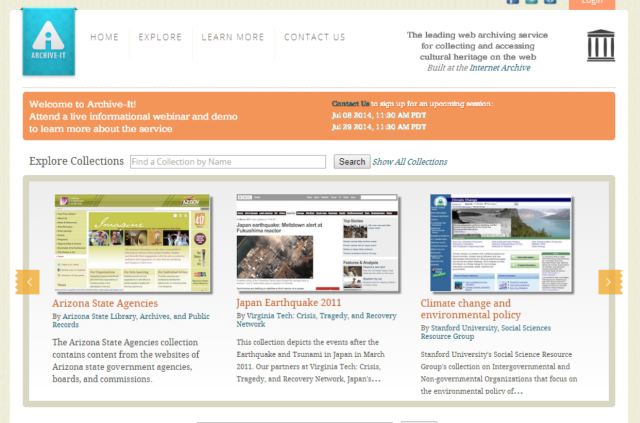640x423 pixels.
Task: Open the Japan Earthquake 2011 title link
Action: click(x=288, y=303)
